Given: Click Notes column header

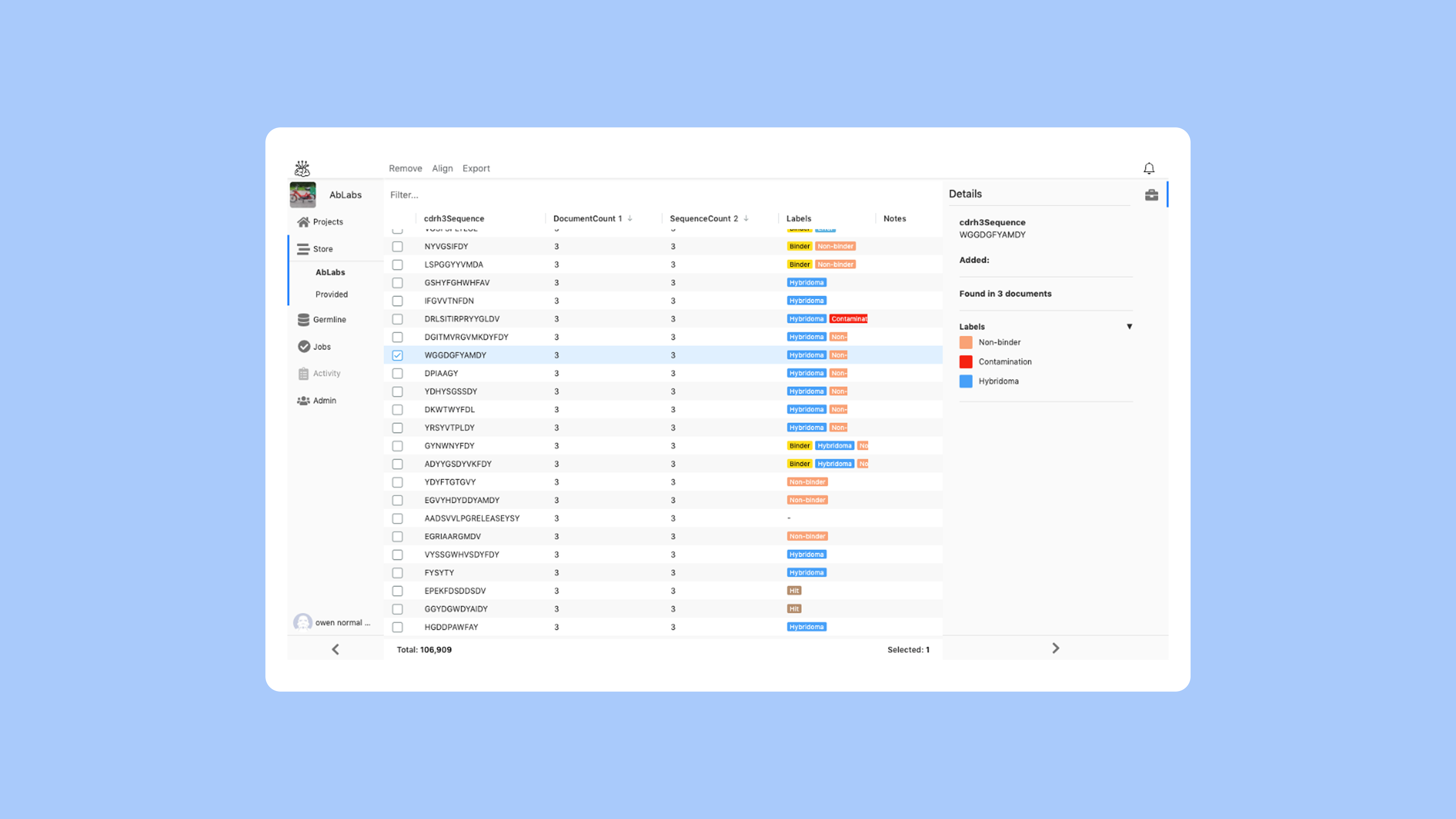Looking at the screenshot, I should (895, 218).
